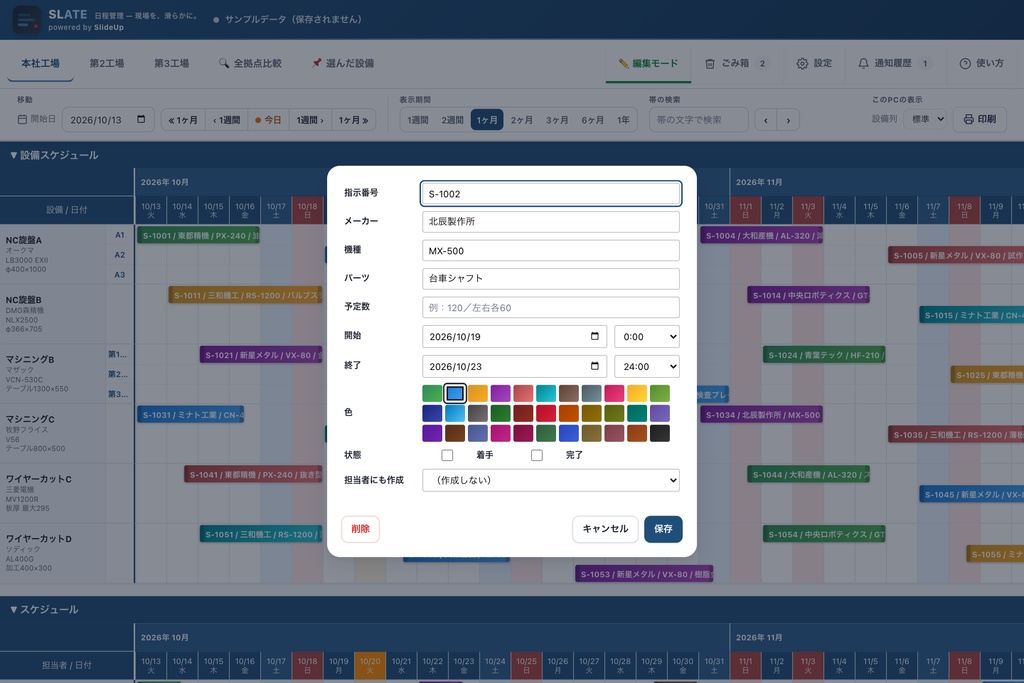Click the 帯の文字で検索 search box
This screenshot has height=683, width=1024.
click(x=698, y=120)
